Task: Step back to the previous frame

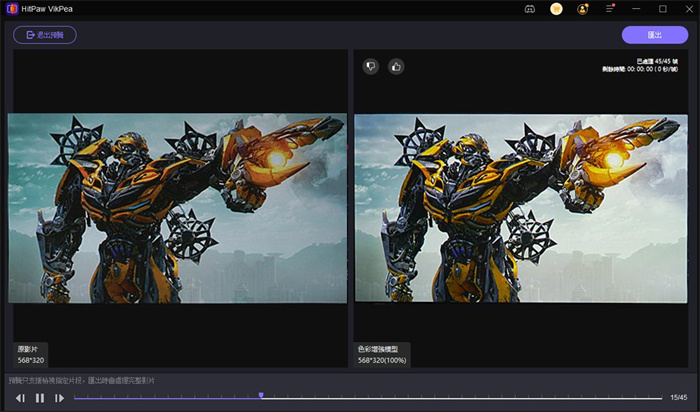Action: pos(20,398)
